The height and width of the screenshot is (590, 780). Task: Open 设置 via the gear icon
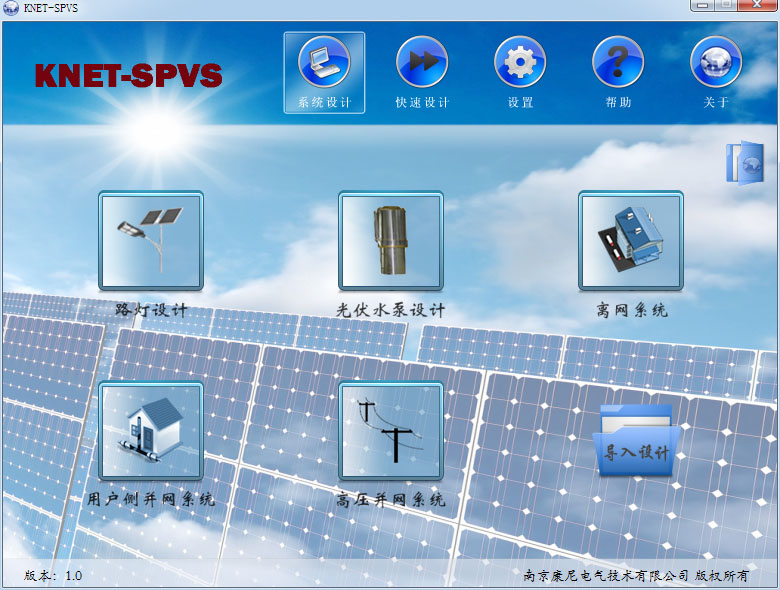[x=520, y=62]
